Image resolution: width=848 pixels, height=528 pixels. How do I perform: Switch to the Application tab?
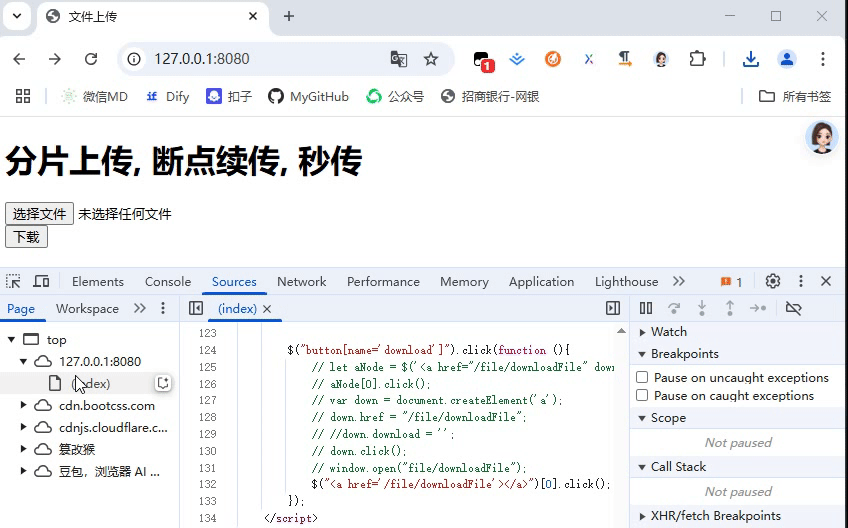[541, 281]
